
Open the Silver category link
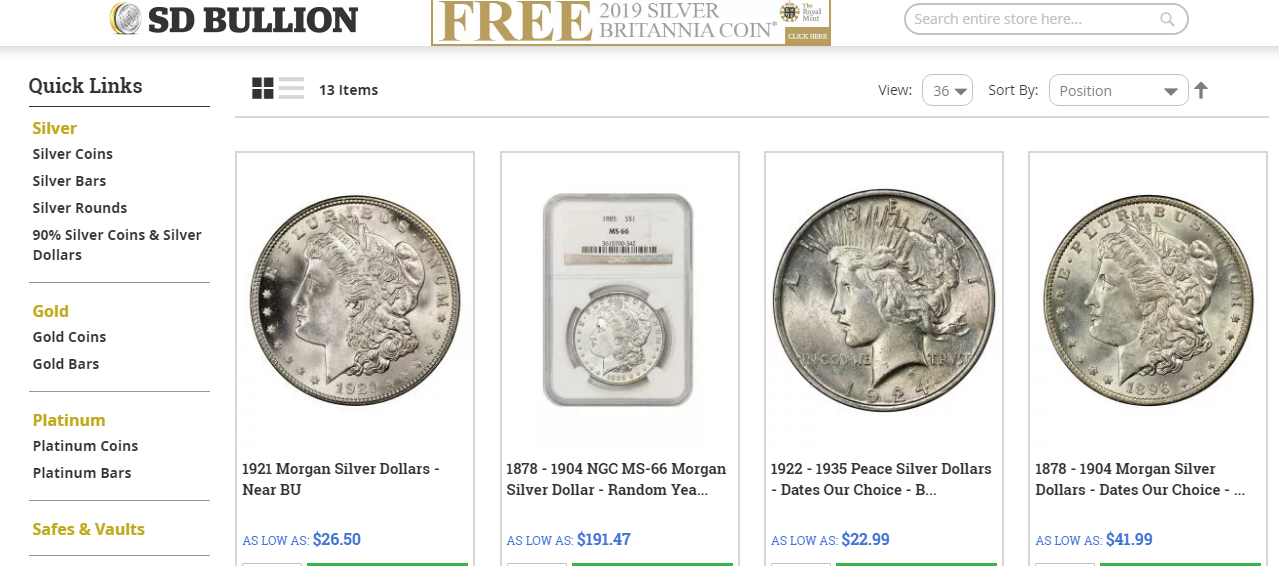click(55, 128)
